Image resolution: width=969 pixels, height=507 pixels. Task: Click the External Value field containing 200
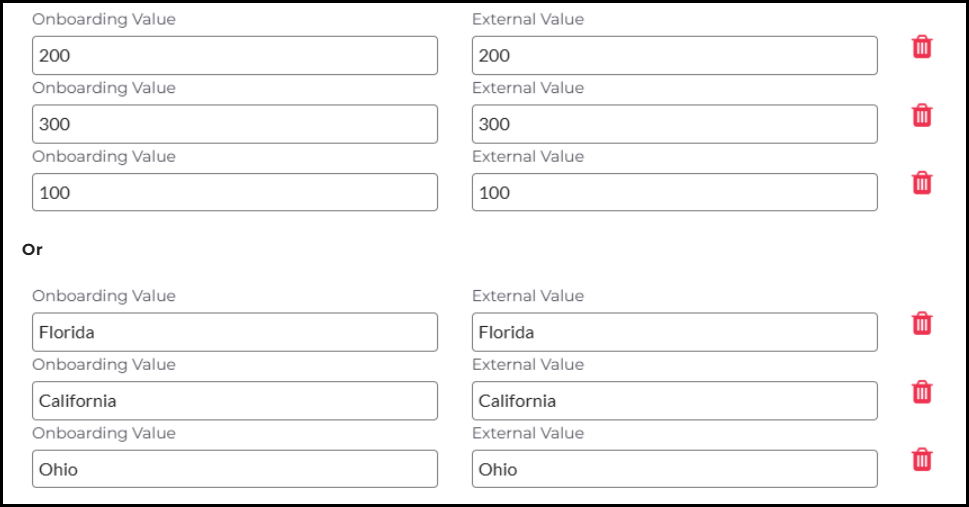674,56
